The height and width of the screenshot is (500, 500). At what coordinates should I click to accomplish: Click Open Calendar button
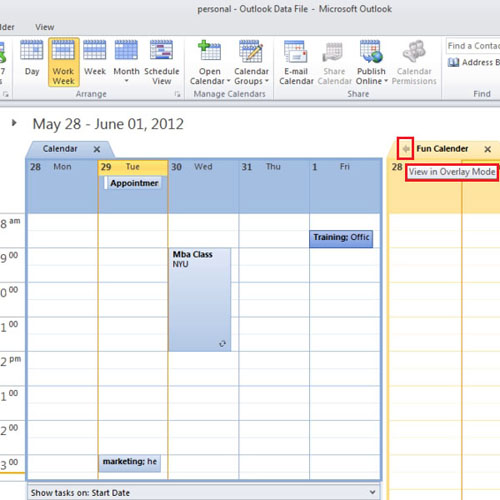tap(210, 62)
